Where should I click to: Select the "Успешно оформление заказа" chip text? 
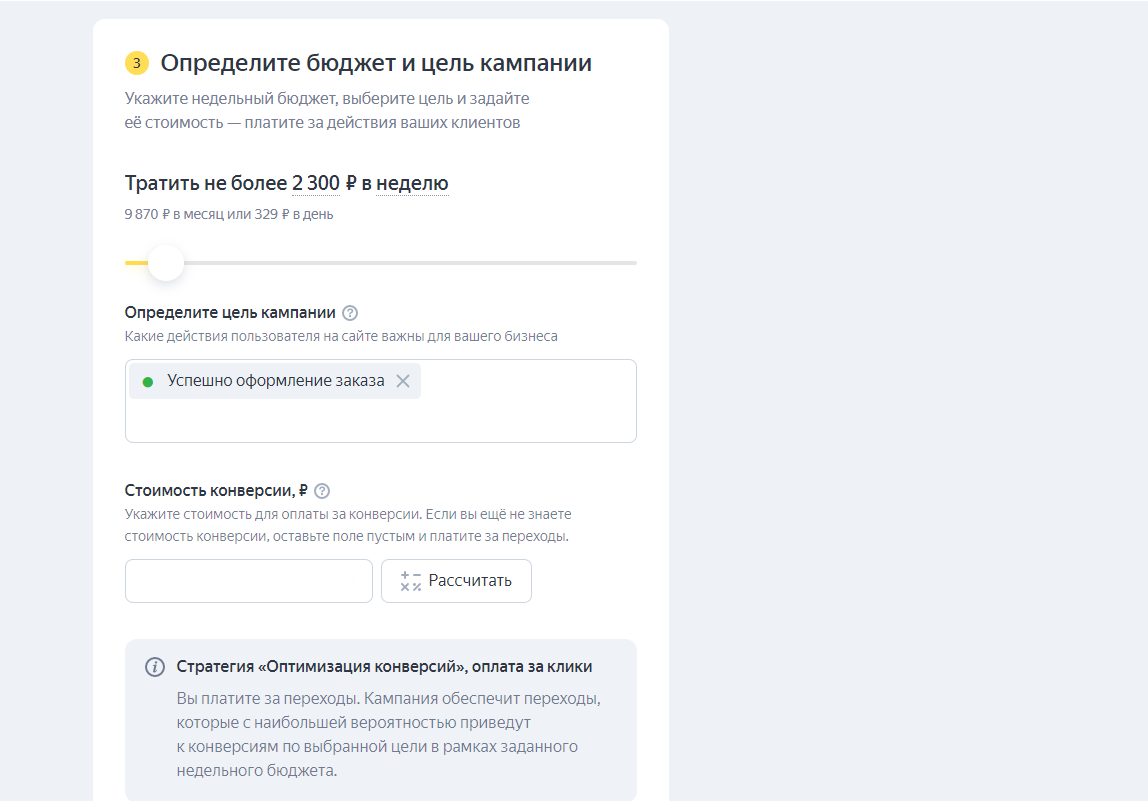click(275, 381)
